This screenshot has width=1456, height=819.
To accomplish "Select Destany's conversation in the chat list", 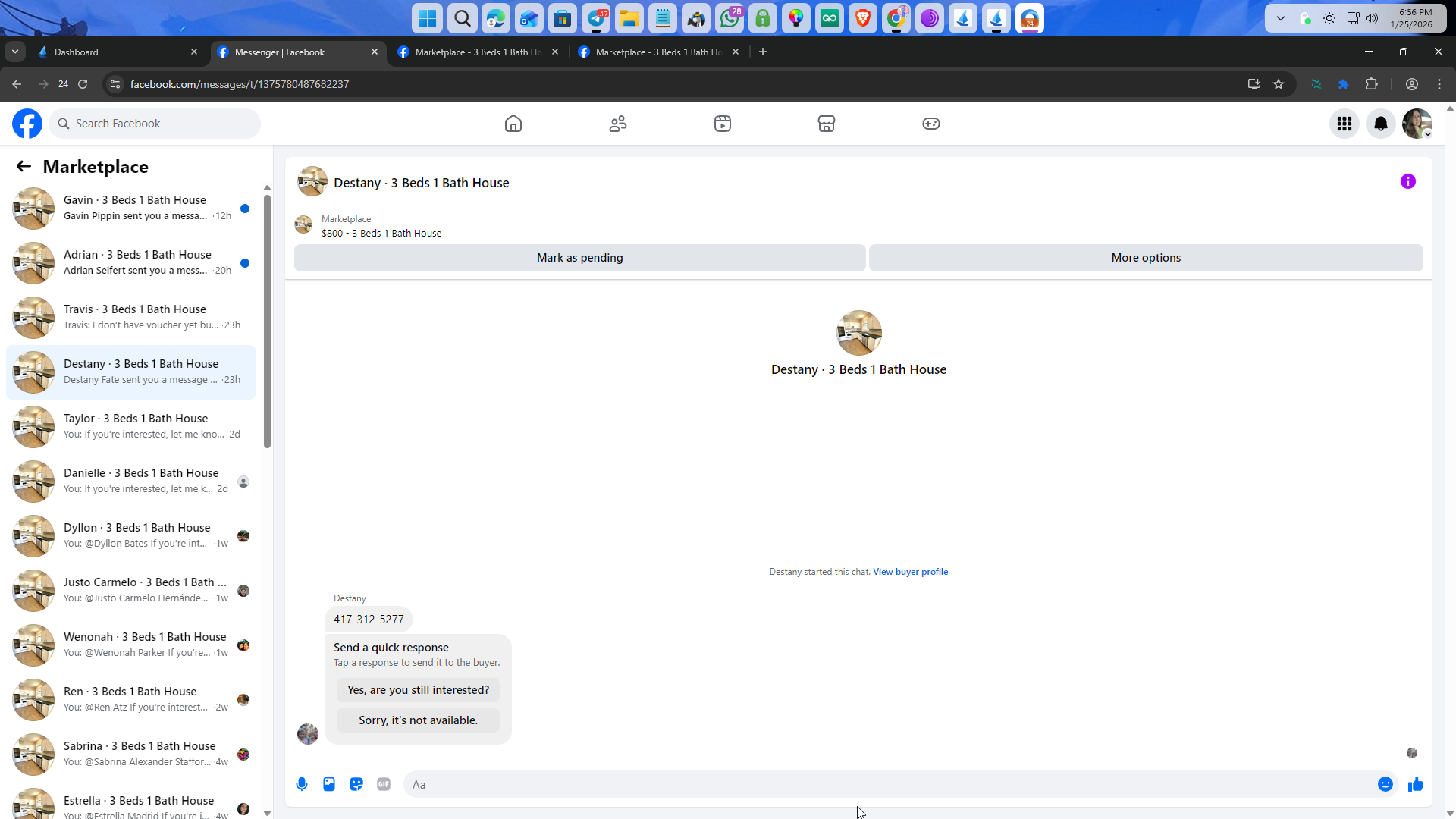I will coord(130,372).
